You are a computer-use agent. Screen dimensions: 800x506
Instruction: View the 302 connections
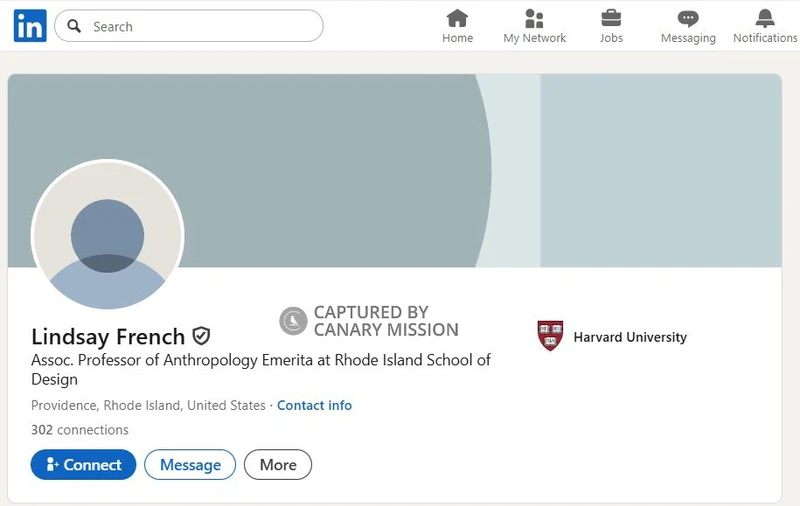(80, 430)
